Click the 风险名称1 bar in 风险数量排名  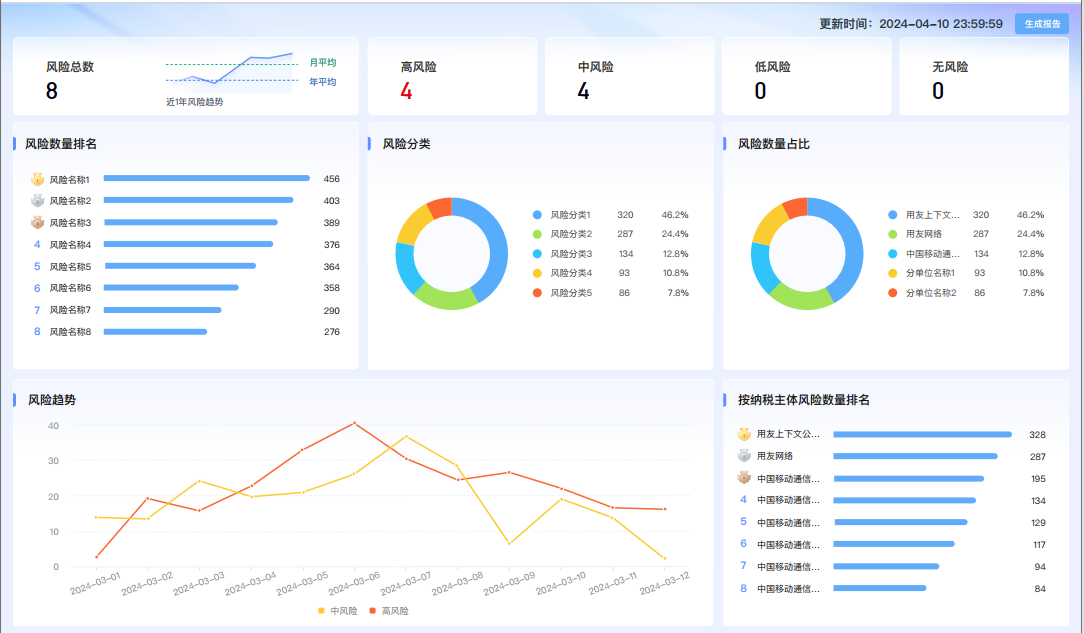(x=206, y=179)
